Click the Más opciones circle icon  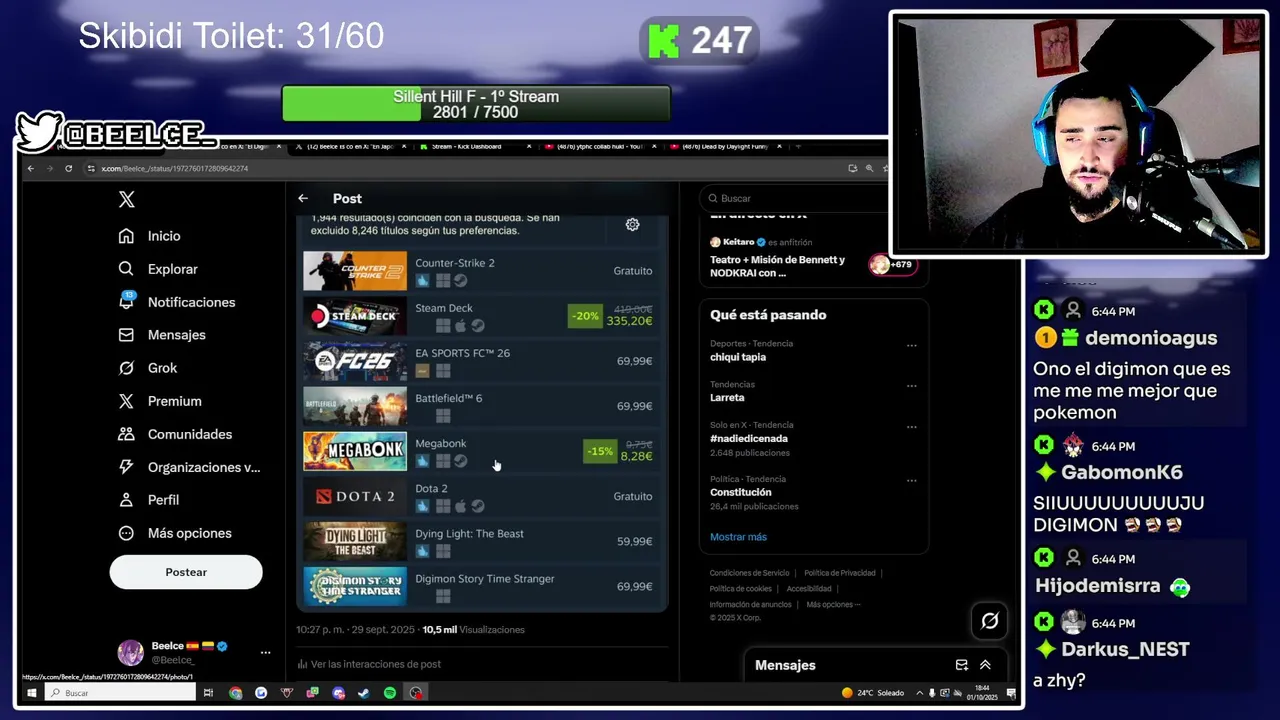[126, 533]
